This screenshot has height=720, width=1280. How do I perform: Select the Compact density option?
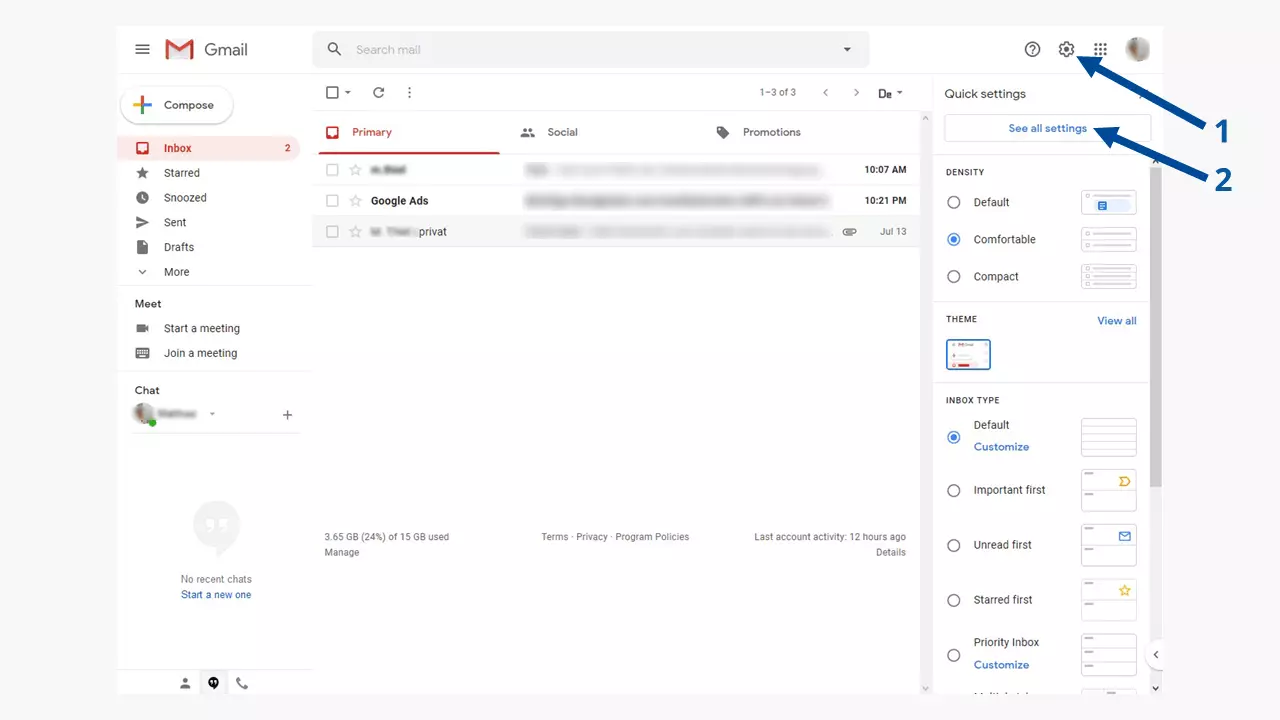click(953, 277)
